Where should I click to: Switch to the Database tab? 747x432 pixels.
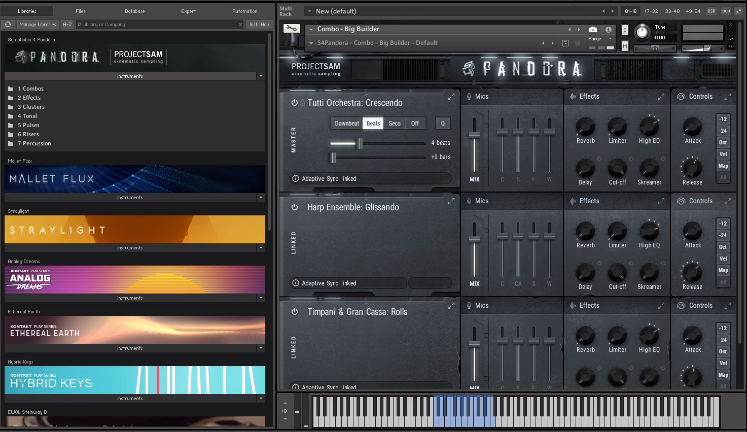(135, 11)
